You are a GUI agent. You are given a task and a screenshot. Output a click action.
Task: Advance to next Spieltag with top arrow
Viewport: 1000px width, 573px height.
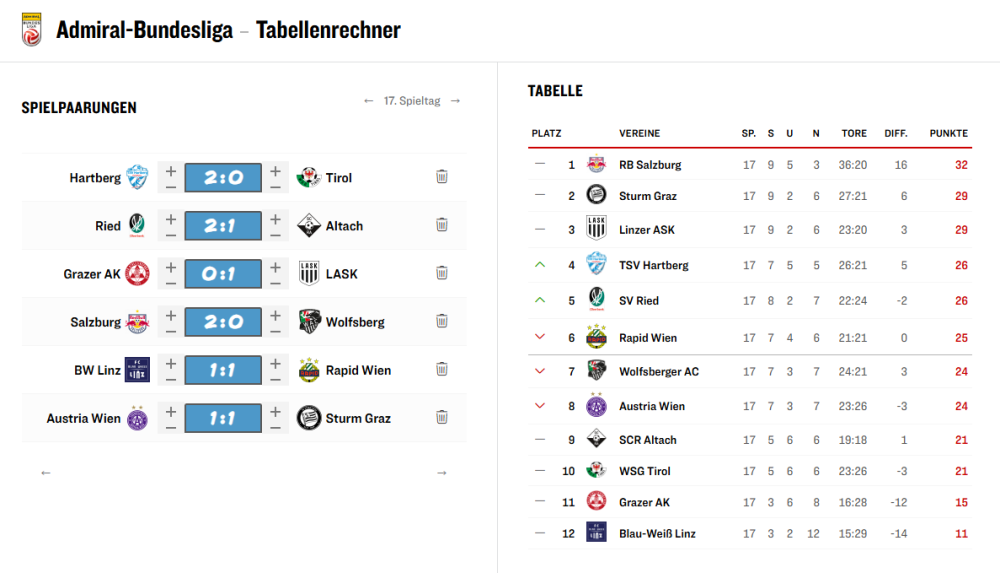tap(455, 101)
